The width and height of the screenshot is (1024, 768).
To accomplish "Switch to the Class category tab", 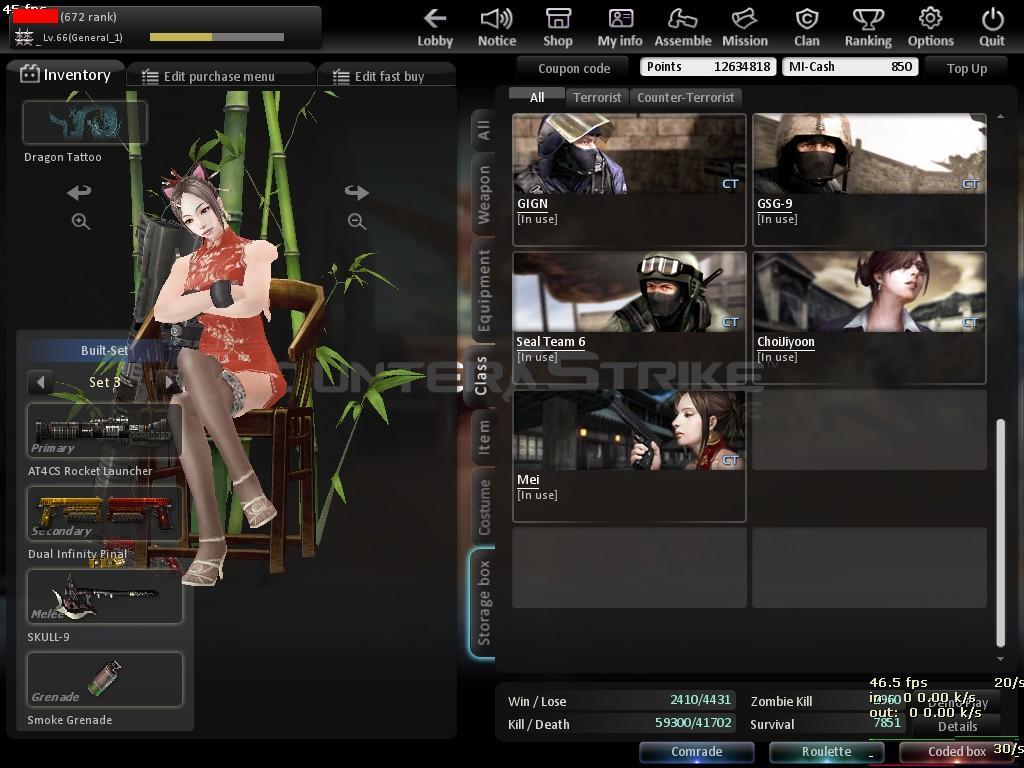I will pyautogui.click(x=481, y=376).
